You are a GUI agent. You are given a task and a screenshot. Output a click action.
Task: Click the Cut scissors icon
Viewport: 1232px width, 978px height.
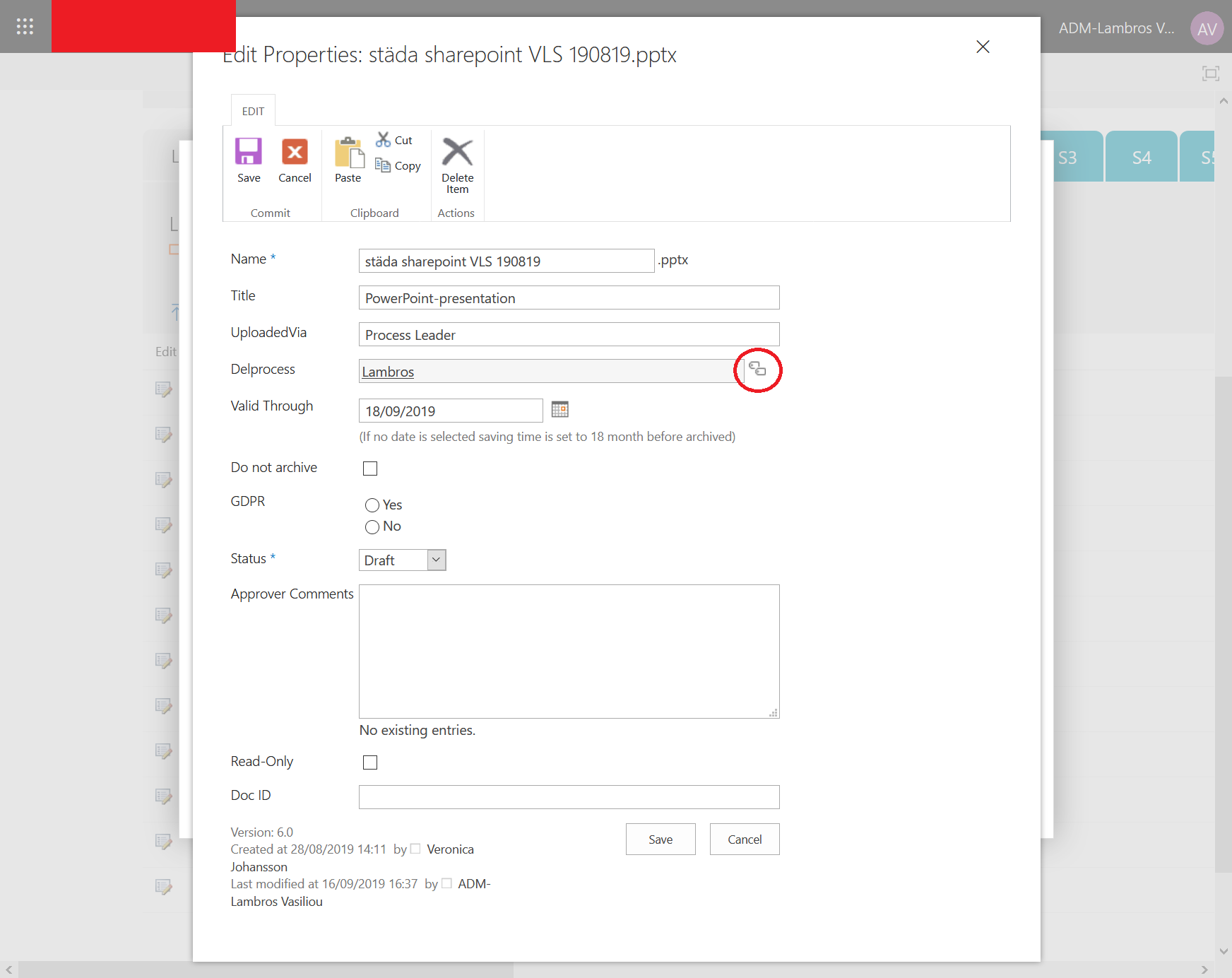coord(384,139)
